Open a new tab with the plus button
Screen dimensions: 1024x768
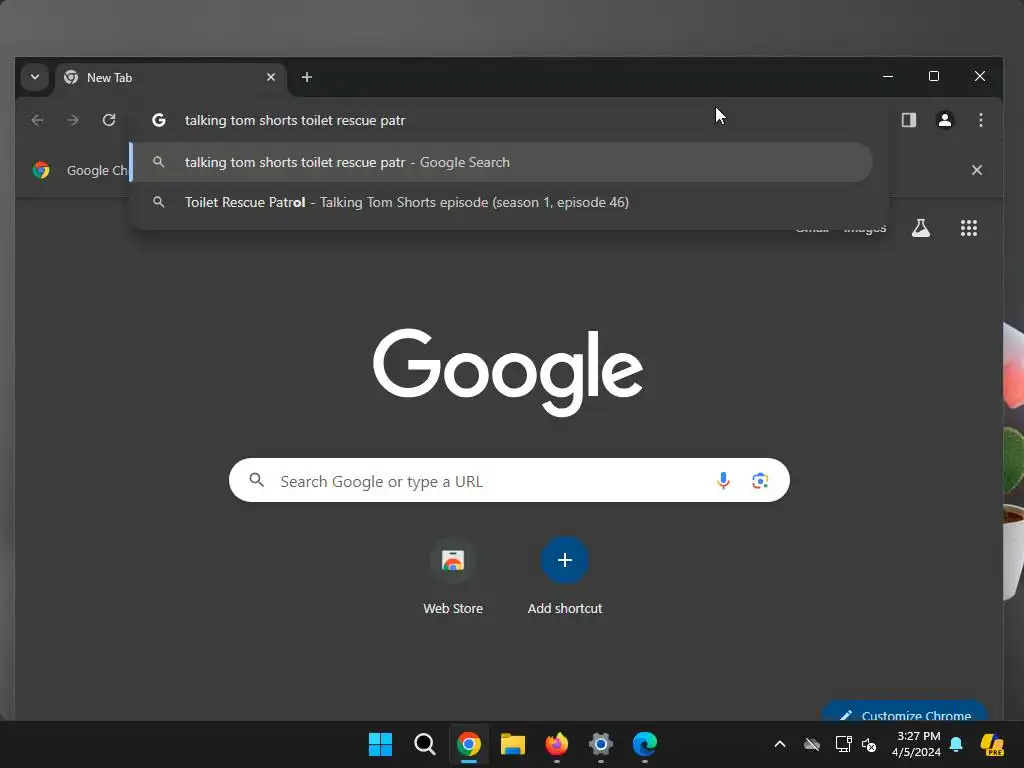tap(306, 77)
